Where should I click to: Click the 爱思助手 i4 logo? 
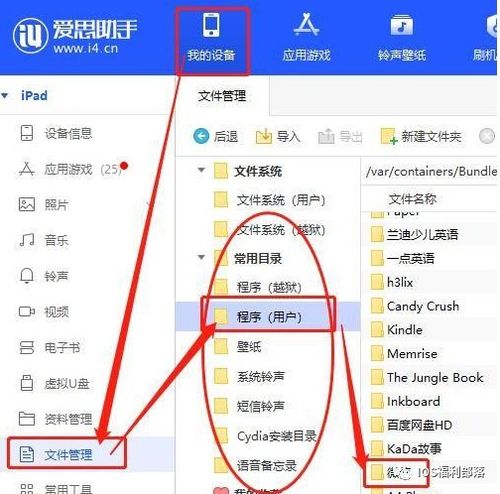(75, 36)
